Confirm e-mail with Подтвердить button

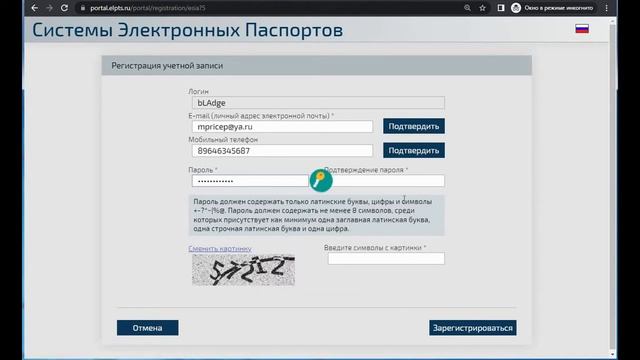[x=414, y=127]
